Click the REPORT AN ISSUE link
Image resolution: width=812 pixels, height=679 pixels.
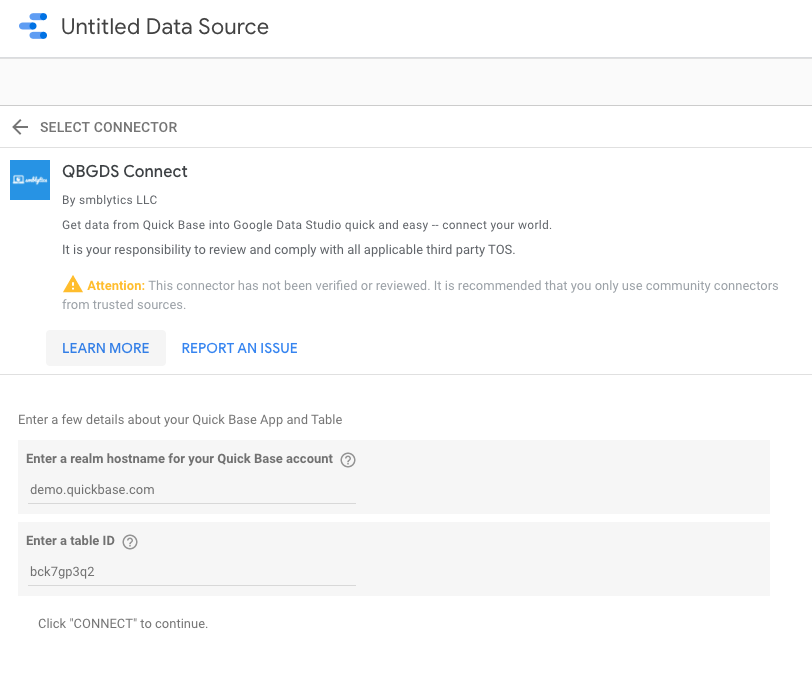[x=239, y=348]
